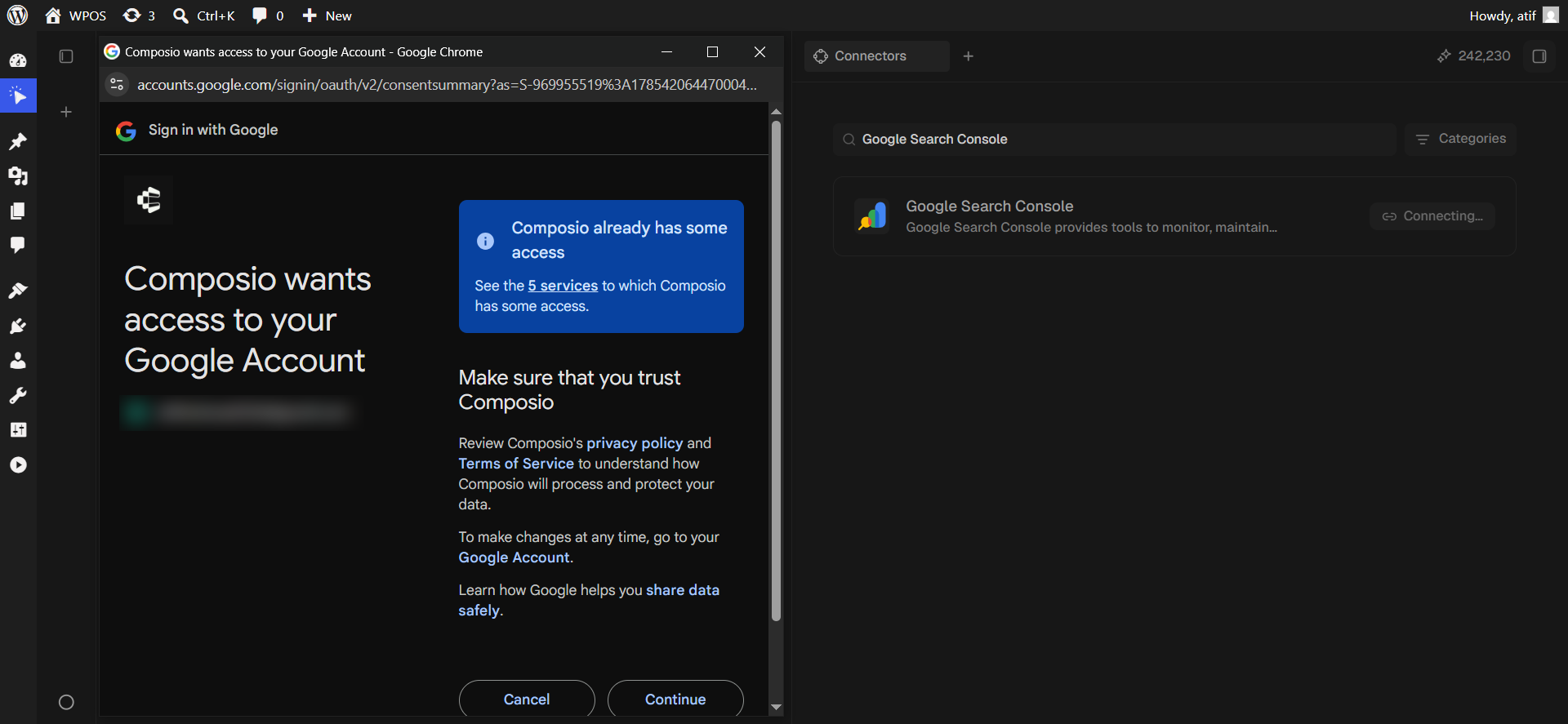1568x724 pixels.
Task: Open Media library in sidebar
Action: [x=18, y=176]
